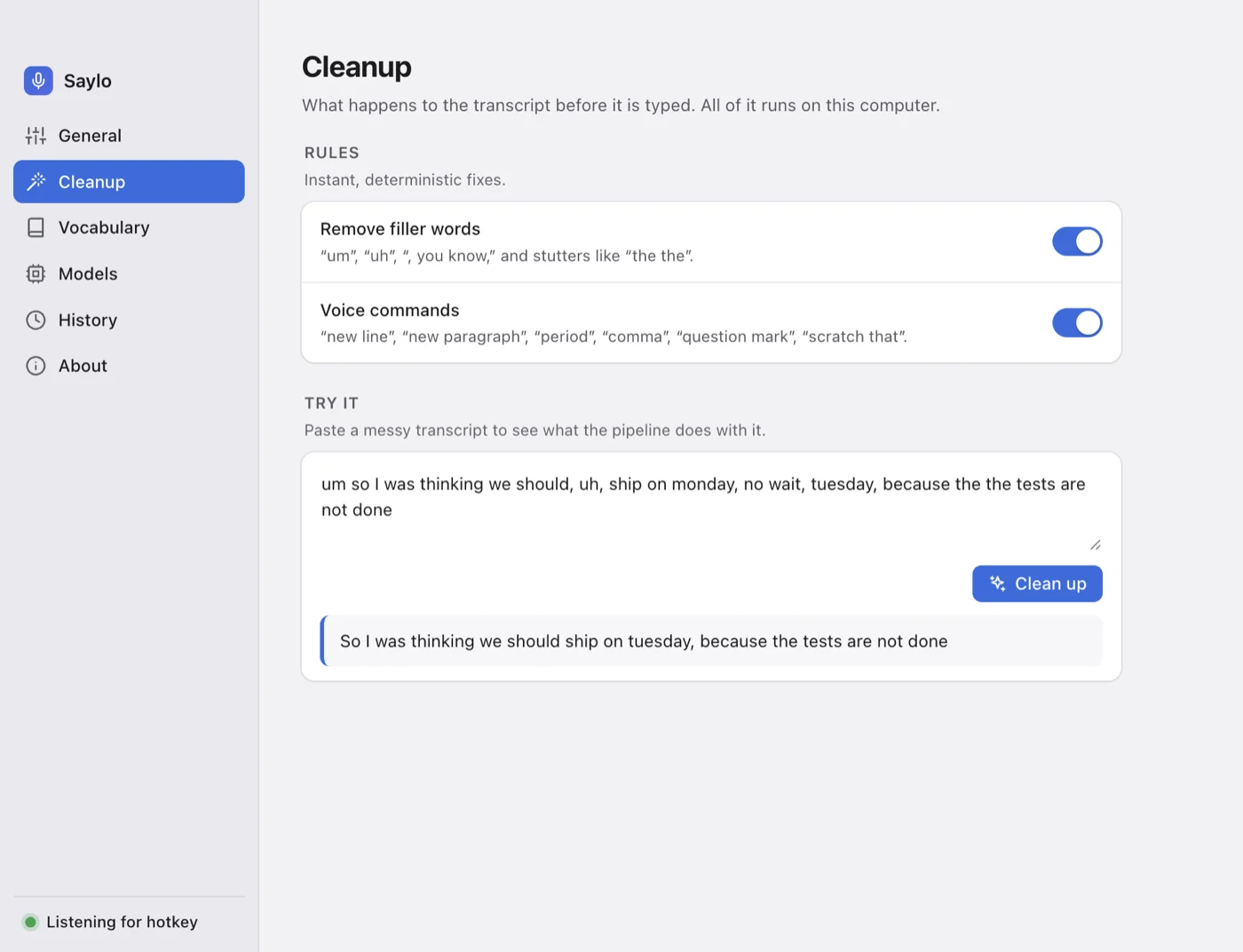Image resolution: width=1243 pixels, height=952 pixels.
Task: Click the About info circle icon
Action: pos(36,366)
